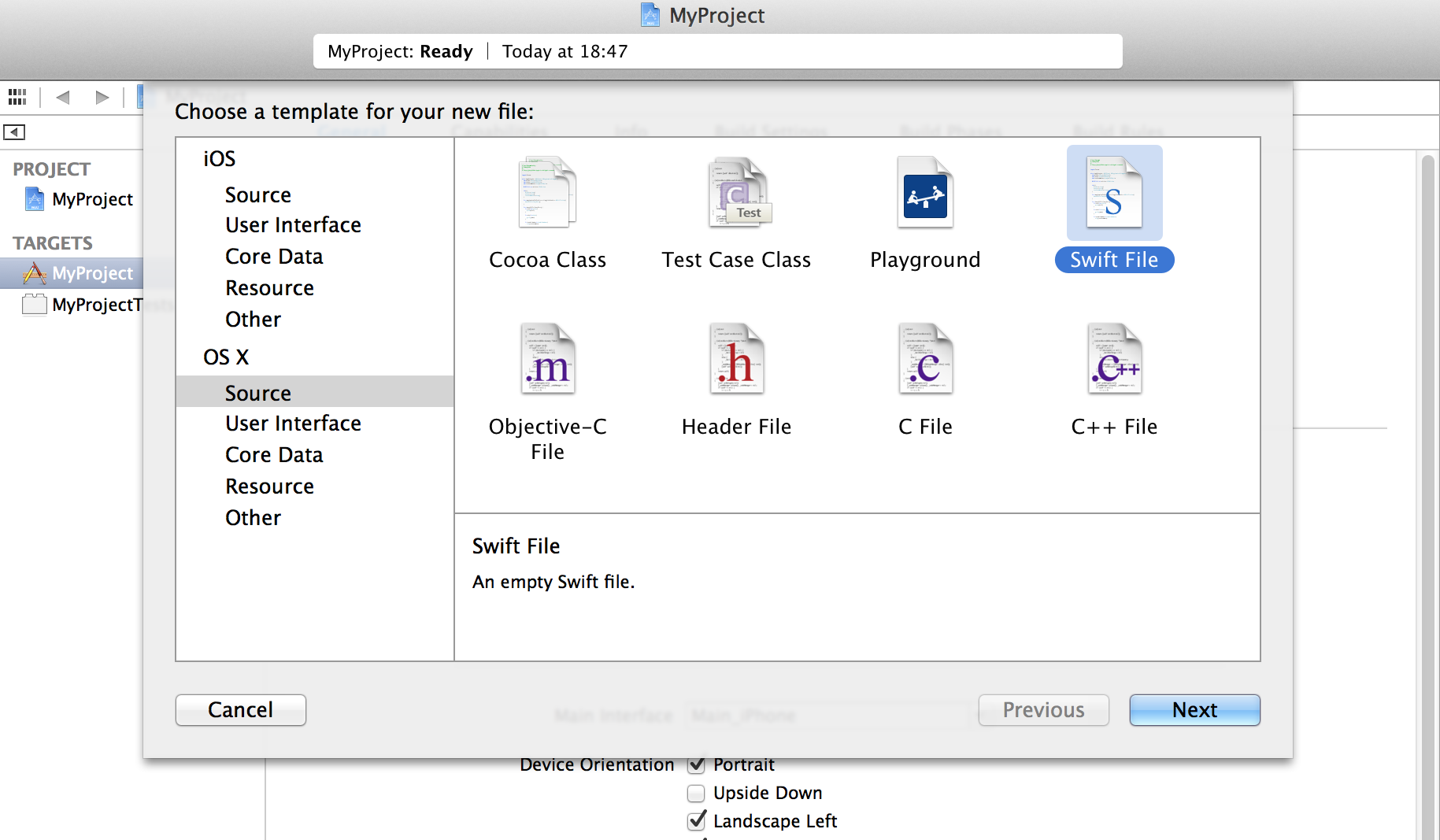
Task: Choose the C++ File template icon
Action: (x=1115, y=359)
